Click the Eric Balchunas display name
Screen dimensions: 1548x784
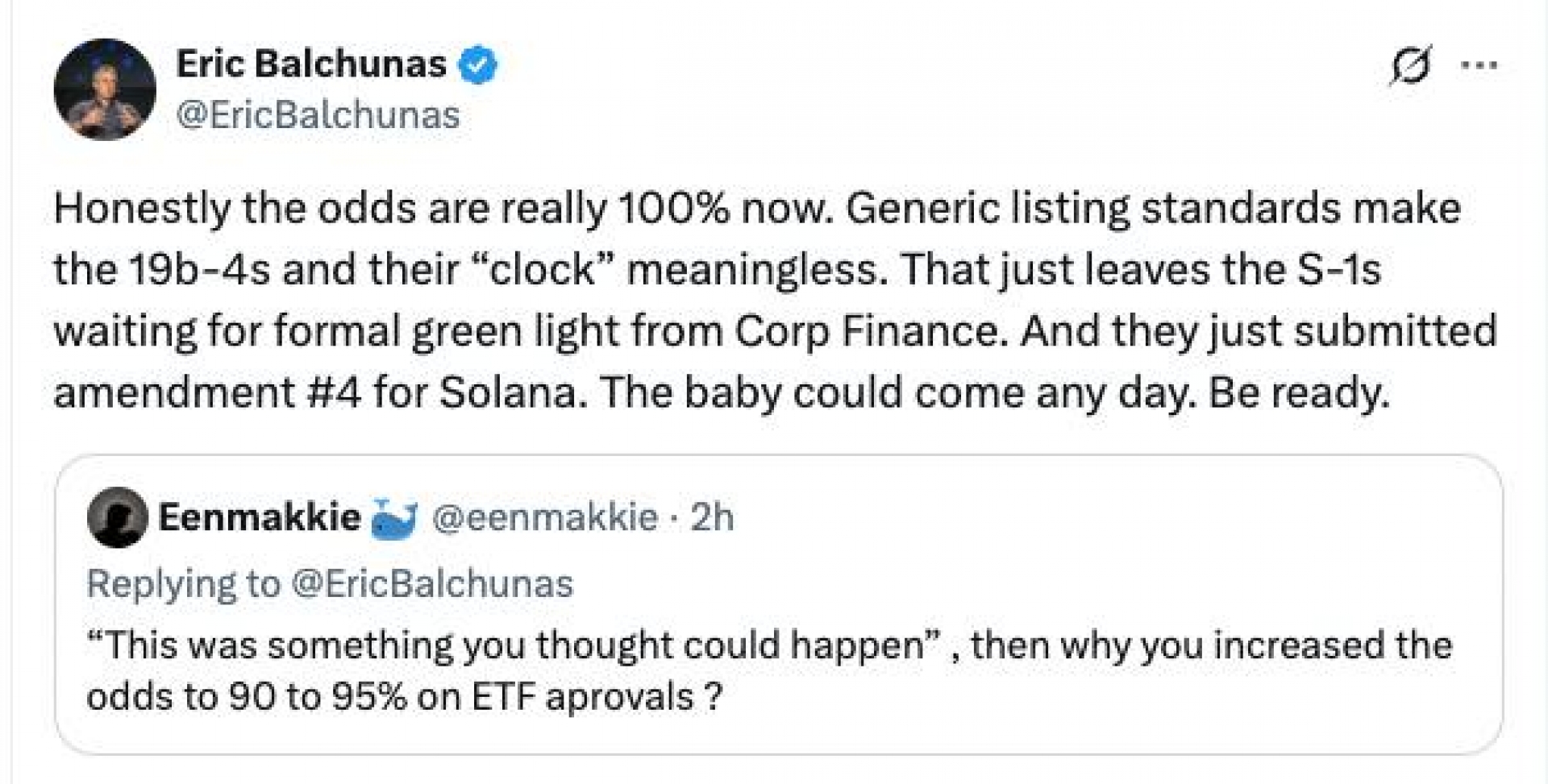point(310,64)
